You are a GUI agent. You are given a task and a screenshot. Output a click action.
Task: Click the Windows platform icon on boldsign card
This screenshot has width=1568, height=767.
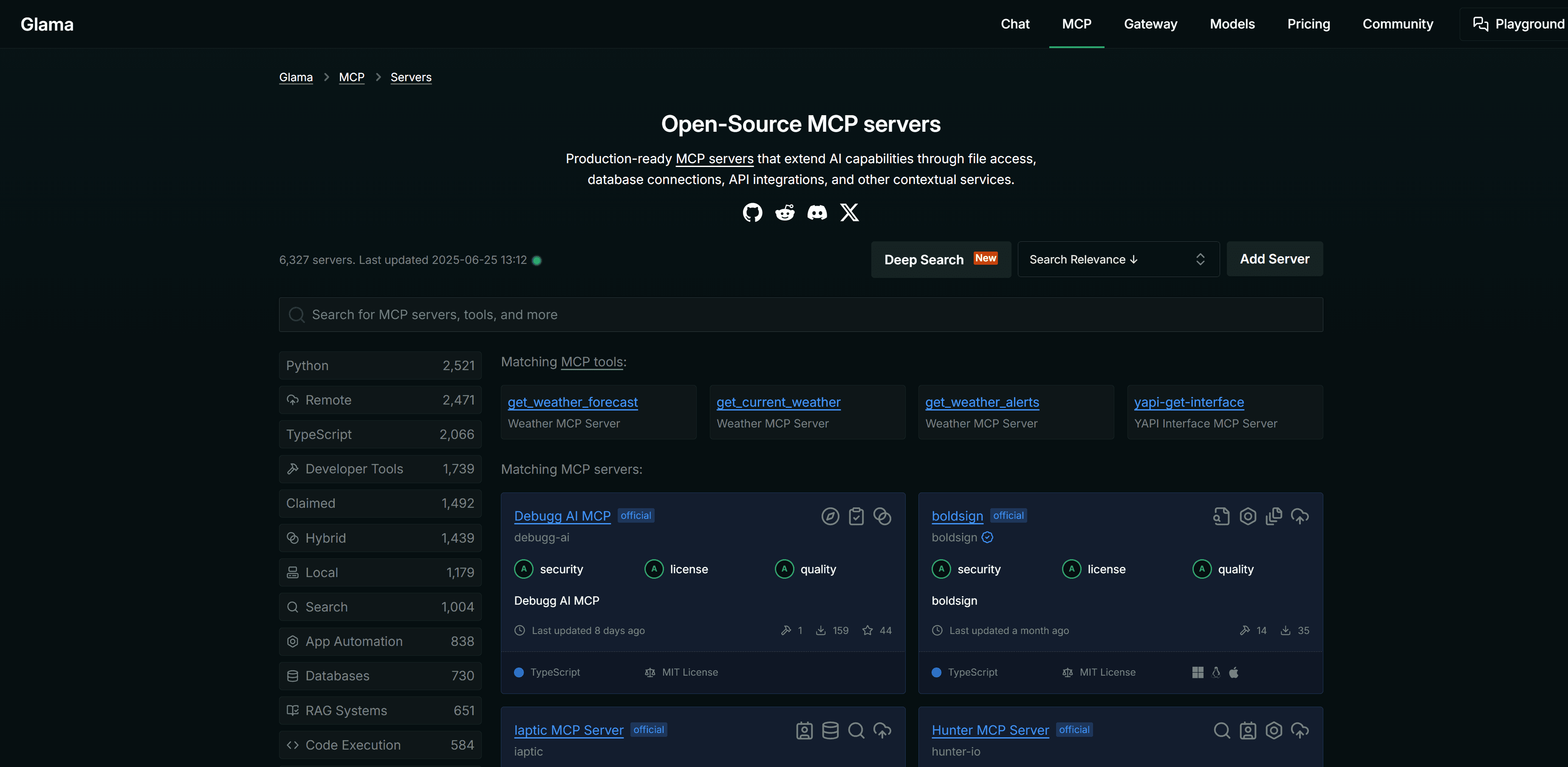coord(1197,672)
